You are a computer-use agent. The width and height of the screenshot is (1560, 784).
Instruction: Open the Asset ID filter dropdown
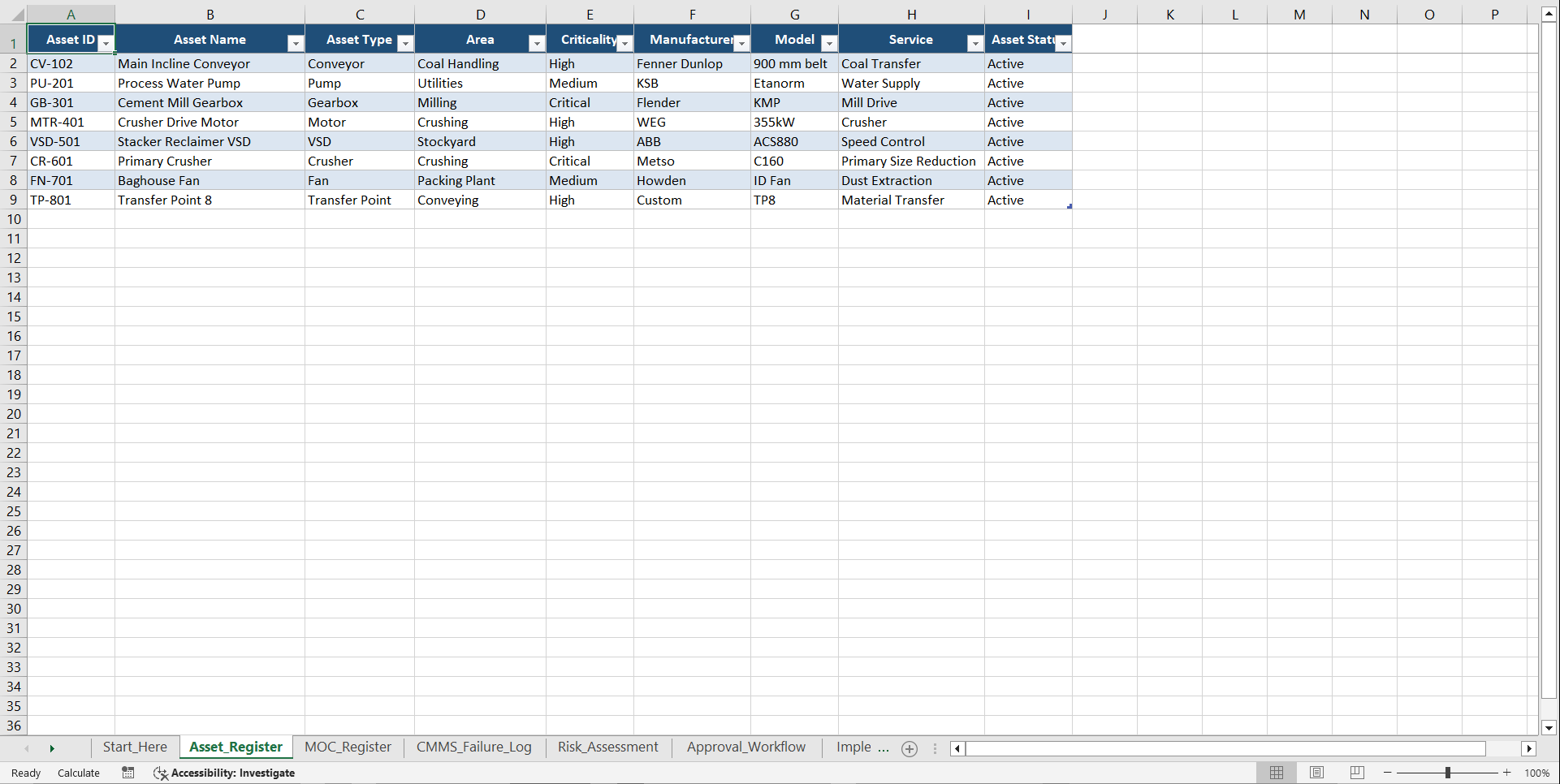pyautogui.click(x=106, y=42)
